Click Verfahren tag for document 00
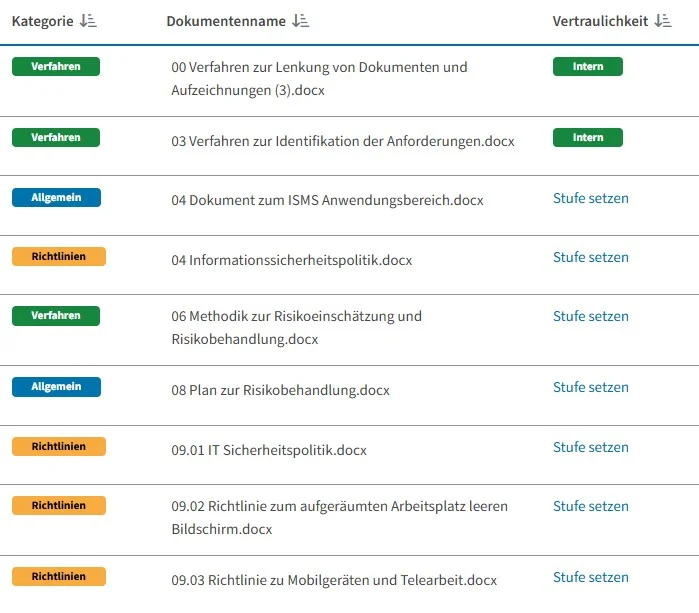This screenshot has width=699, height=613. [x=56, y=67]
